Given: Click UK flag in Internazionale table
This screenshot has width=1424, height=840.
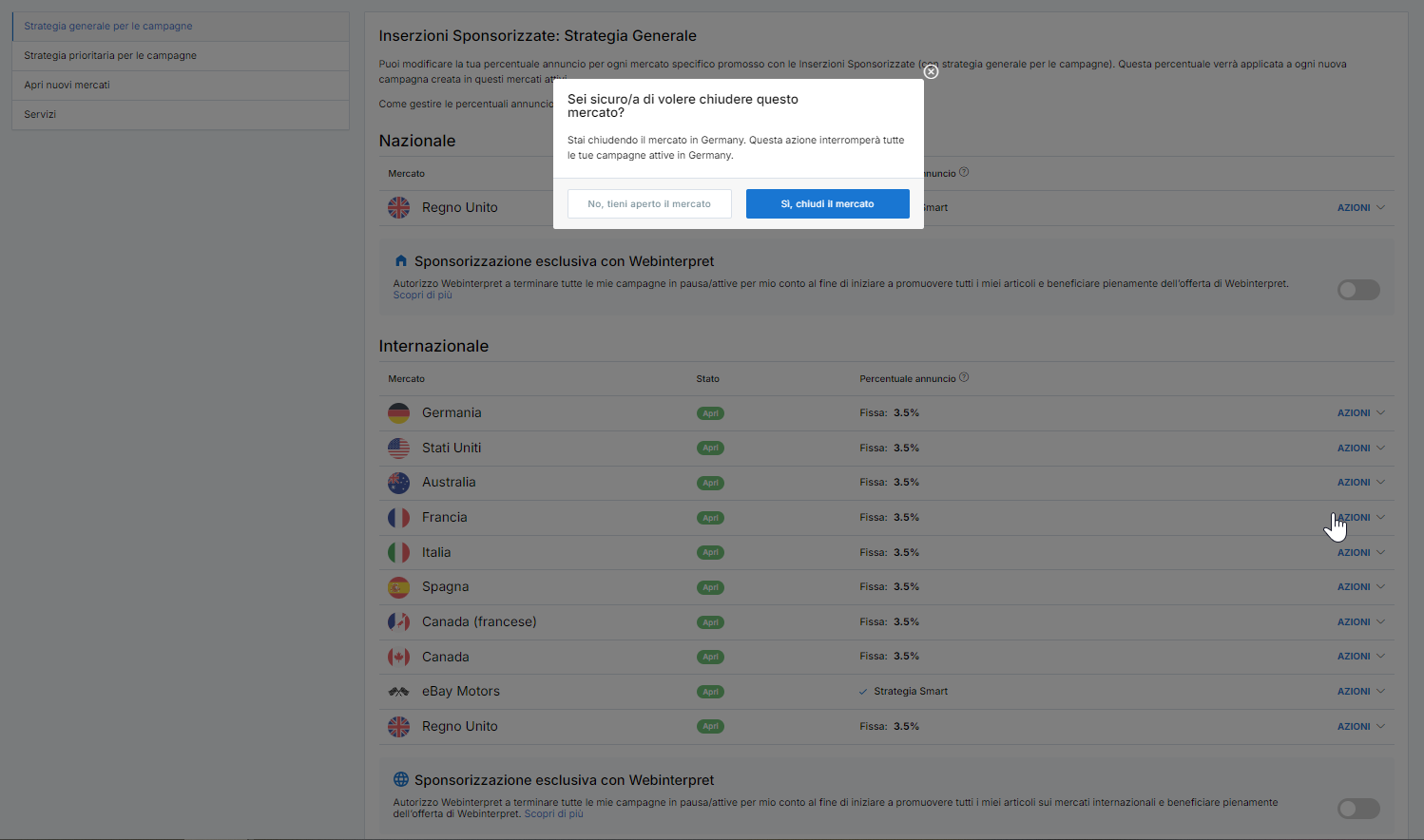Looking at the screenshot, I should click(398, 727).
